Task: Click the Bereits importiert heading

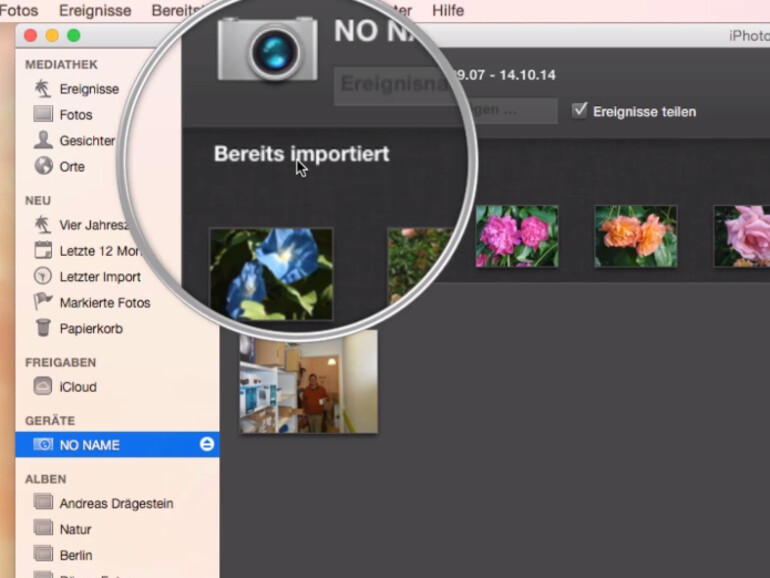Action: pos(302,154)
